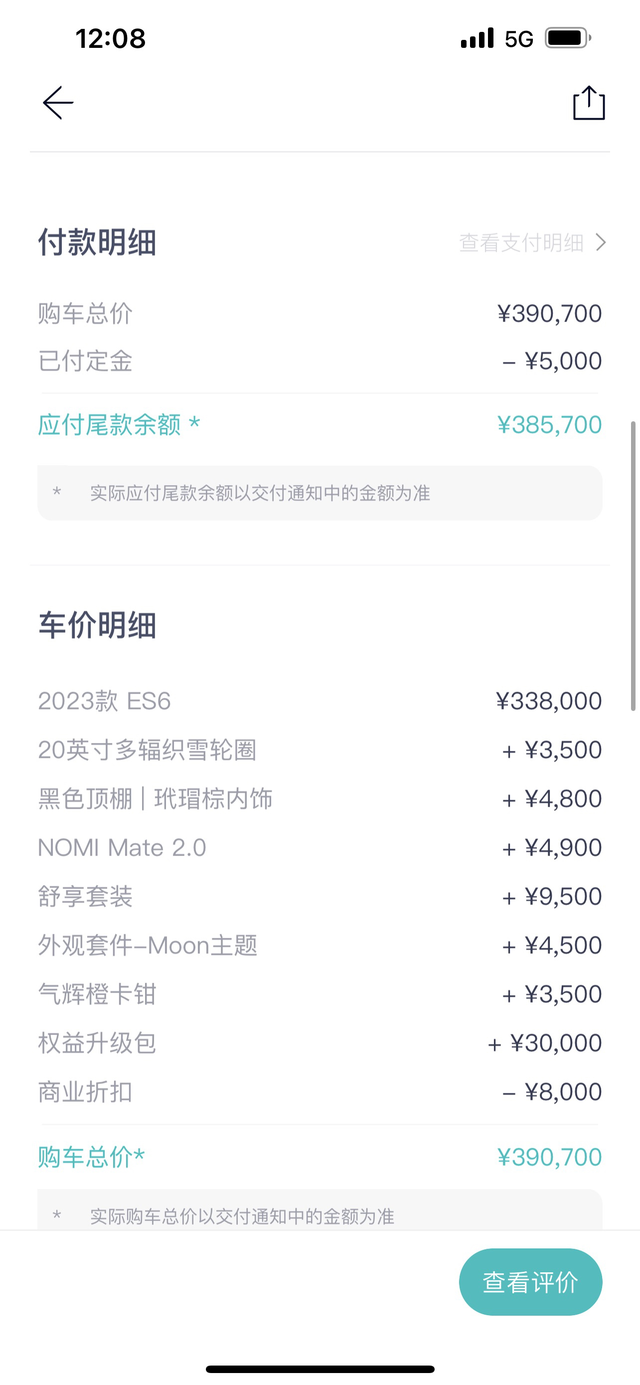Click the asterisk note icon below 应付尾款余额
This screenshot has height=1385, width=640.
point(56,491)
